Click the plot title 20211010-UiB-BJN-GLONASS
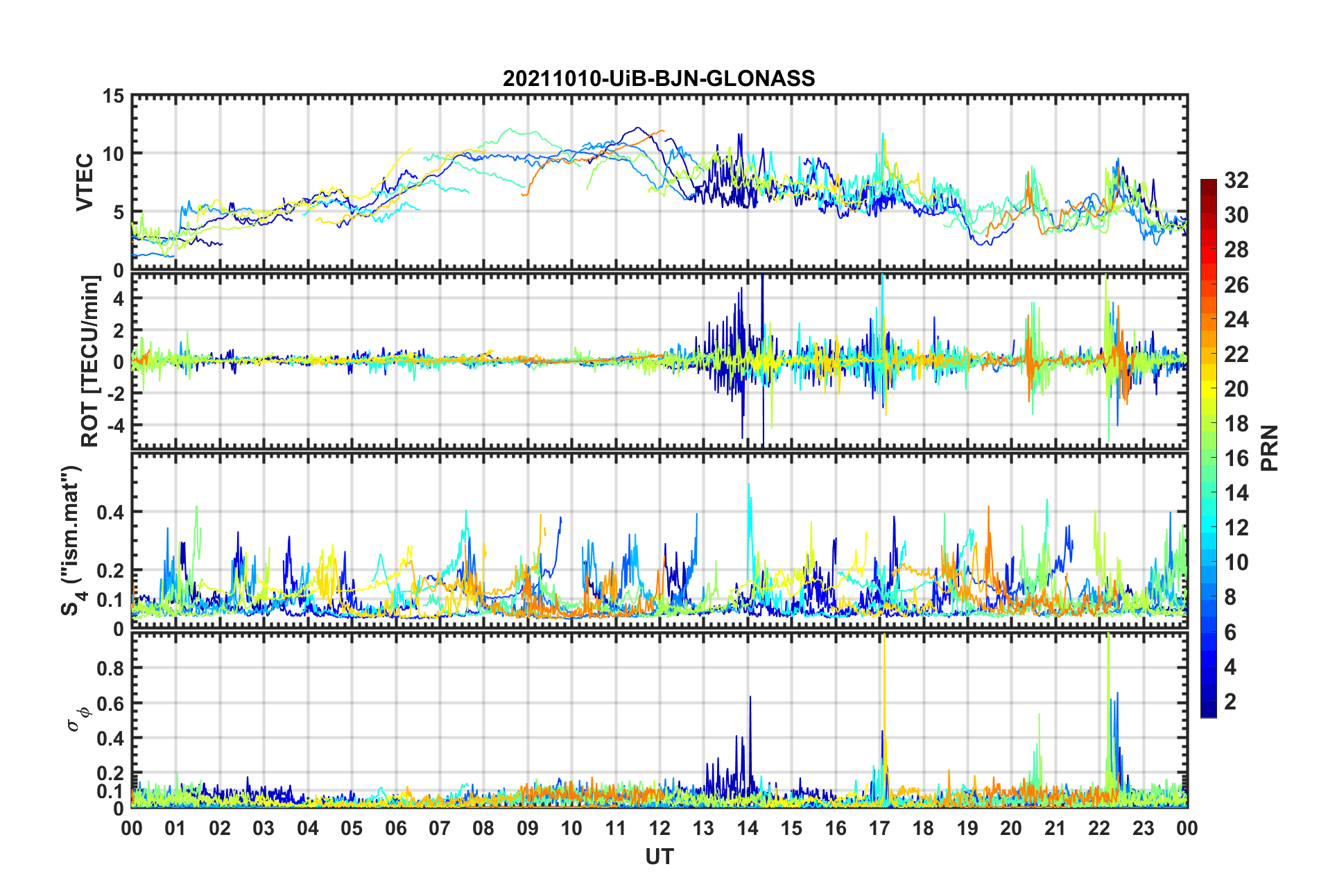The height and width of the screenshot is (896, 1319). 659,78
